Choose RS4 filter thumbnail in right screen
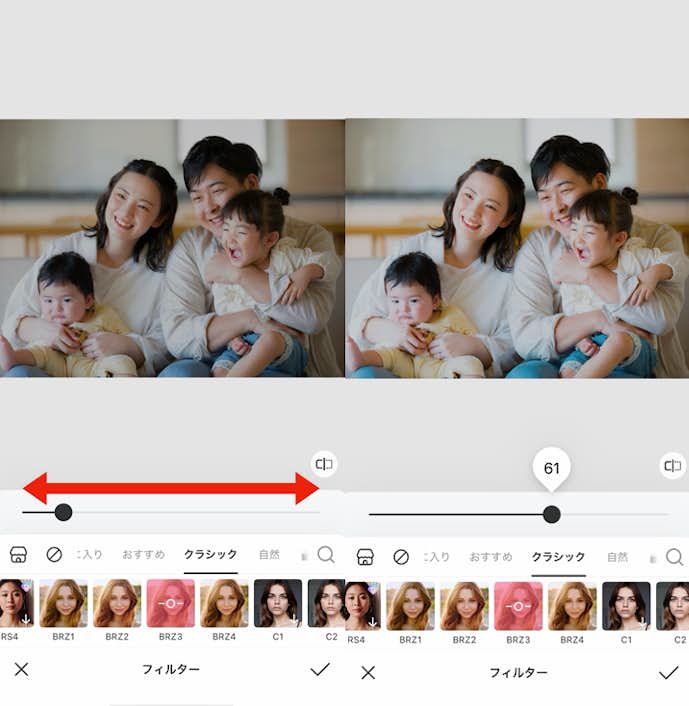This screenshot has height=706, width=689. (x=363, y=606)
